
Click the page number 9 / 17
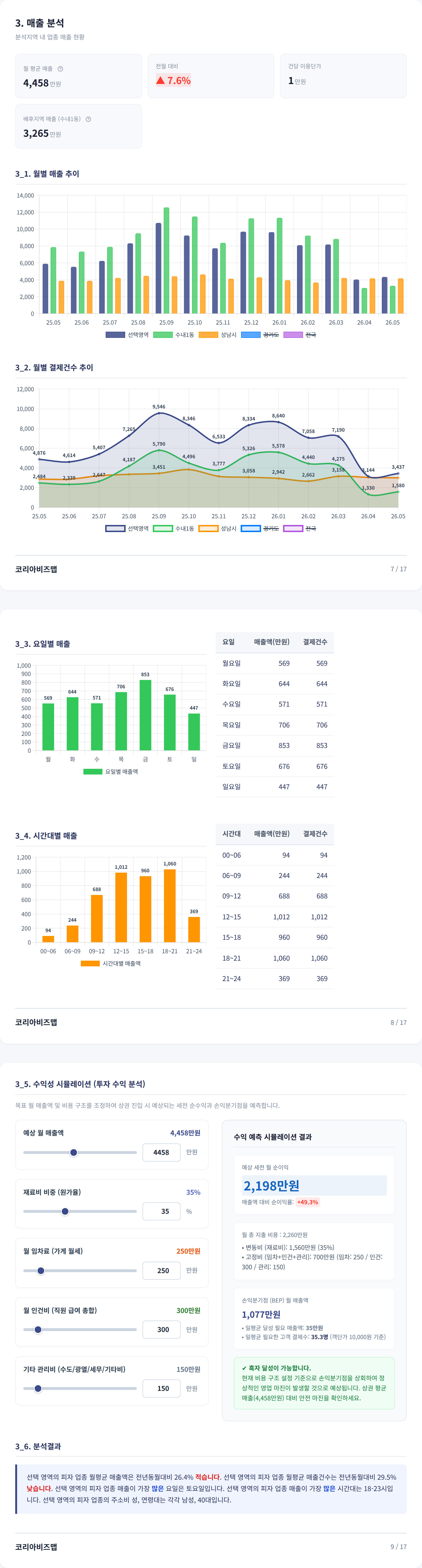tap(399, 1547)
